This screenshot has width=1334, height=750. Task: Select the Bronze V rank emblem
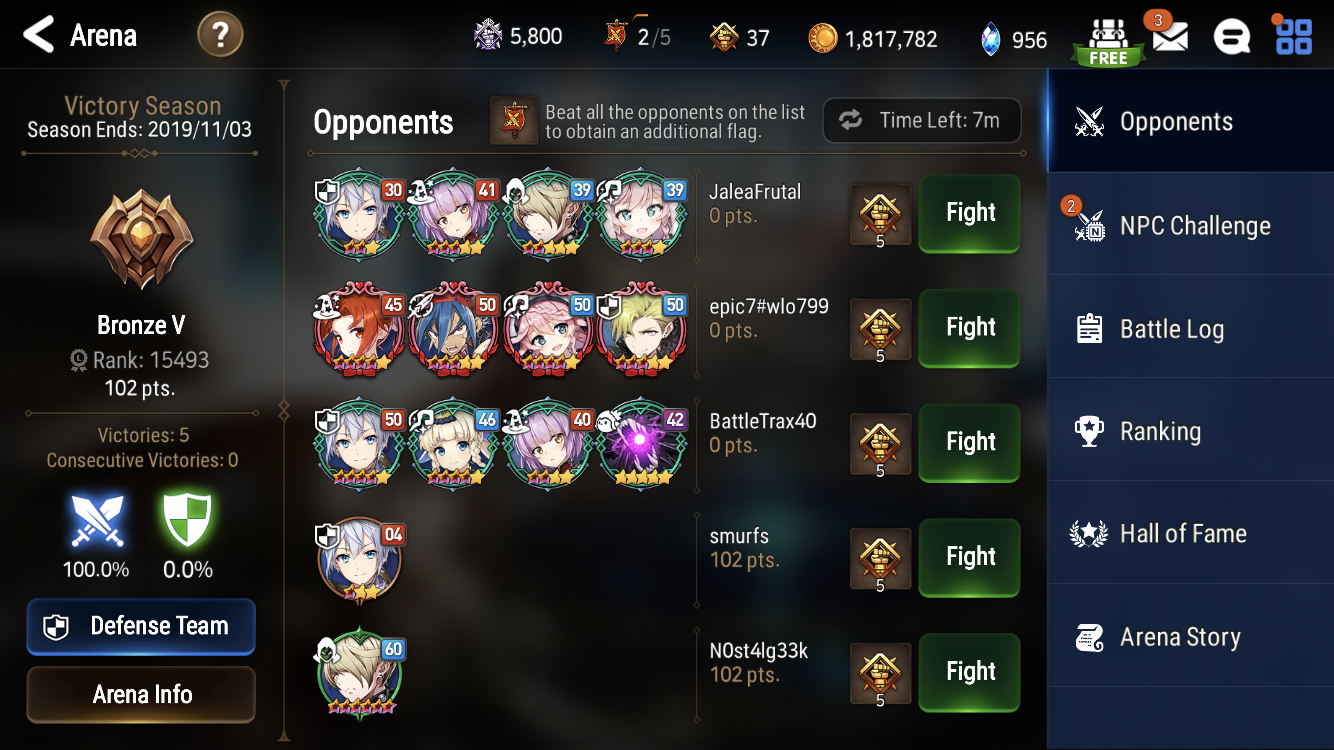point(141,240)
